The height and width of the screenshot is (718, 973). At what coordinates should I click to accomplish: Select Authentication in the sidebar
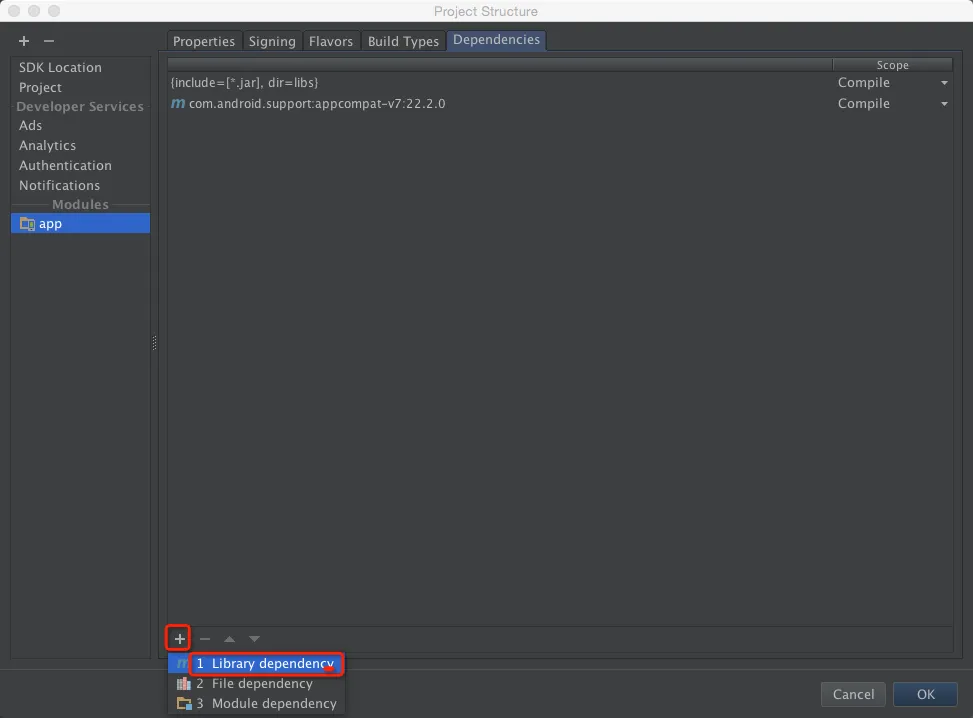pos(80,166)
